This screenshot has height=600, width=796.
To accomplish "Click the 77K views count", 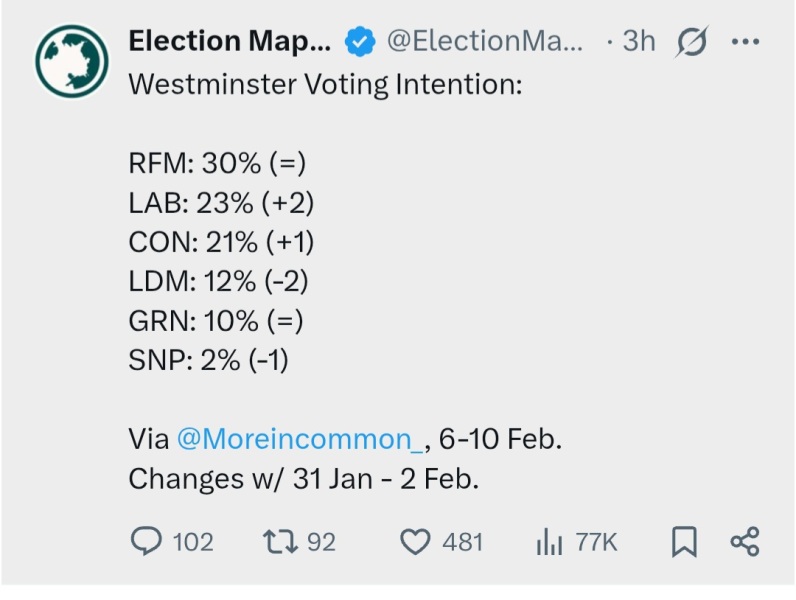I will 597,542.
